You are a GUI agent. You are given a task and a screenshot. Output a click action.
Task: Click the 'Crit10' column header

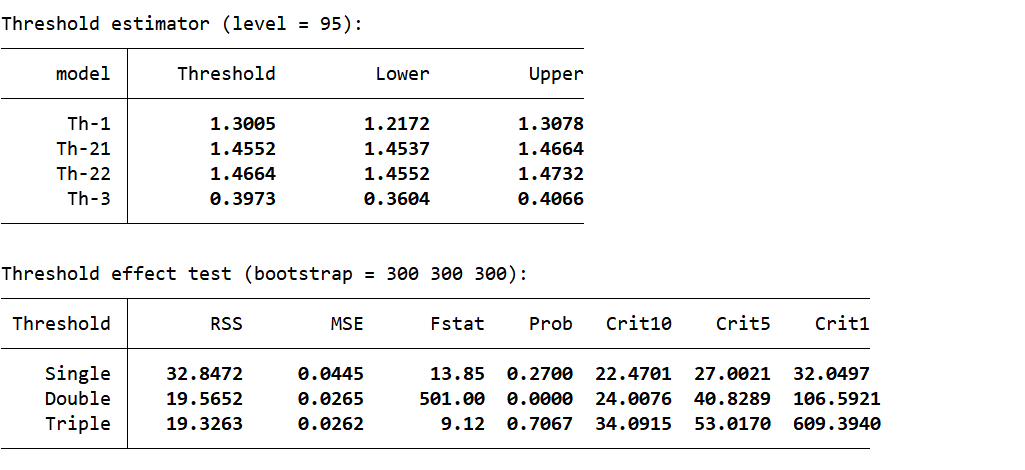click(x=639, y=324)
